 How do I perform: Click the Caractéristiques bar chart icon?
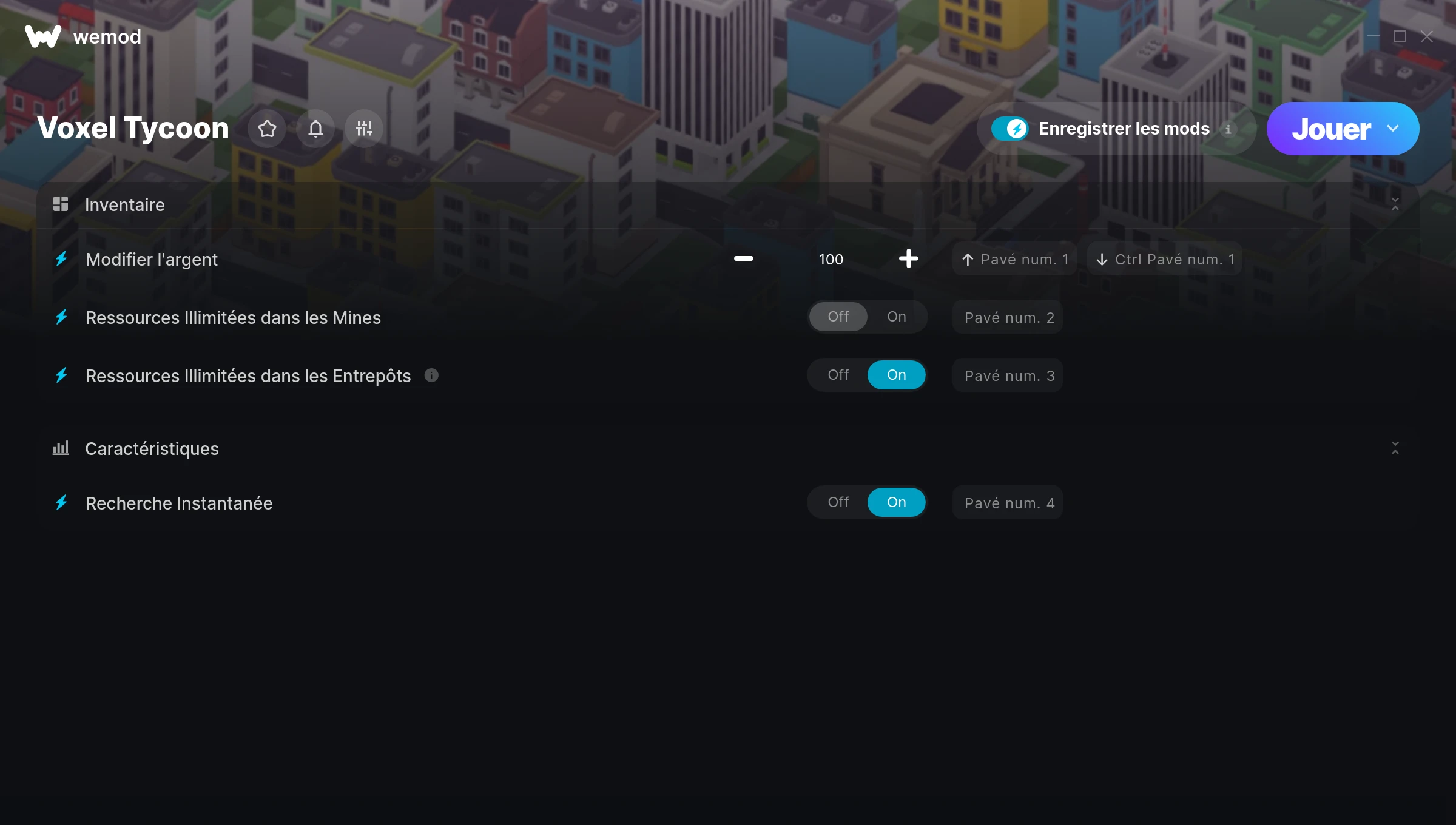click(x=61, y=448)
